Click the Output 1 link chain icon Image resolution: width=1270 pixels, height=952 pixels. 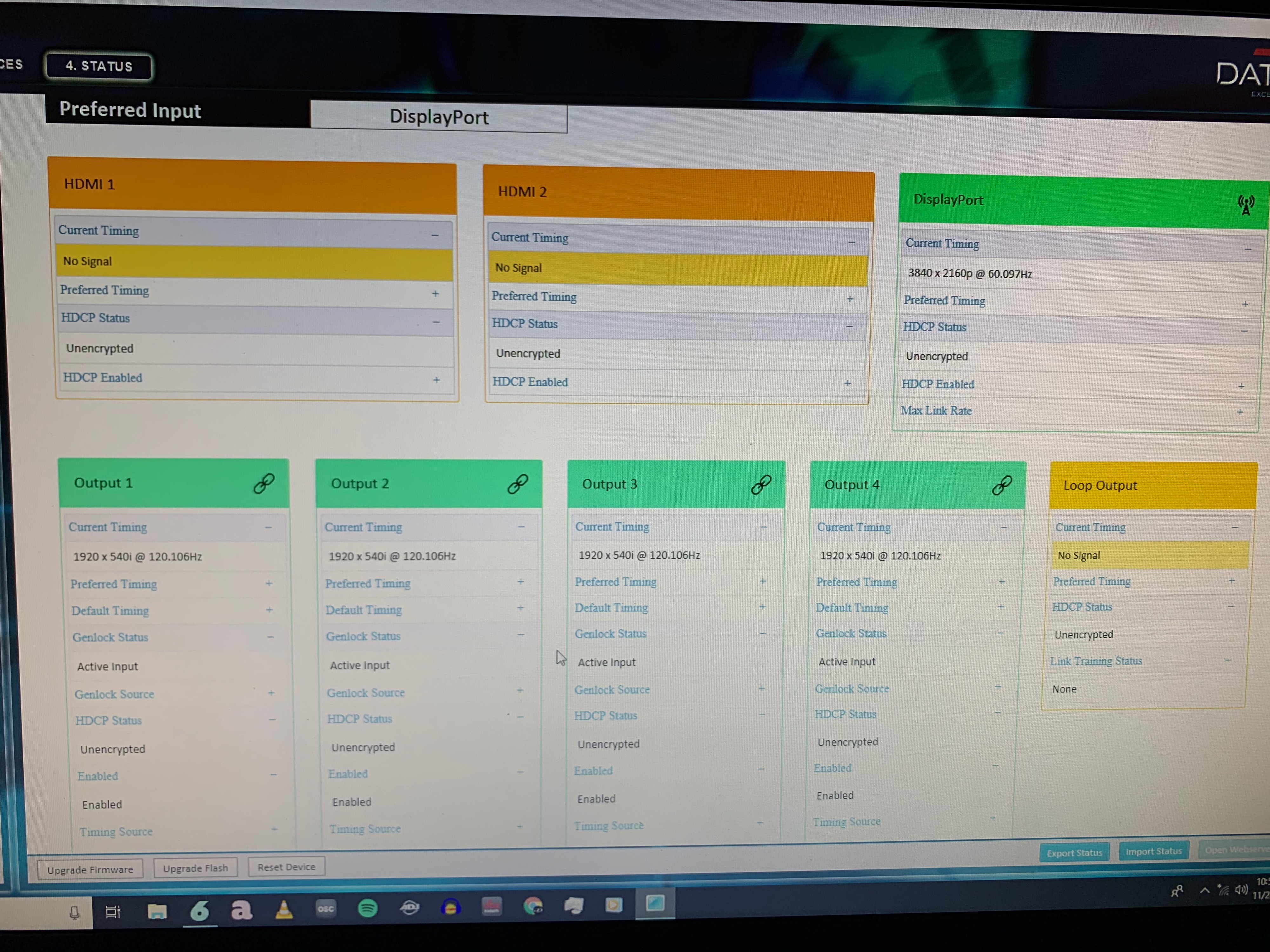[x=264, y=484]
